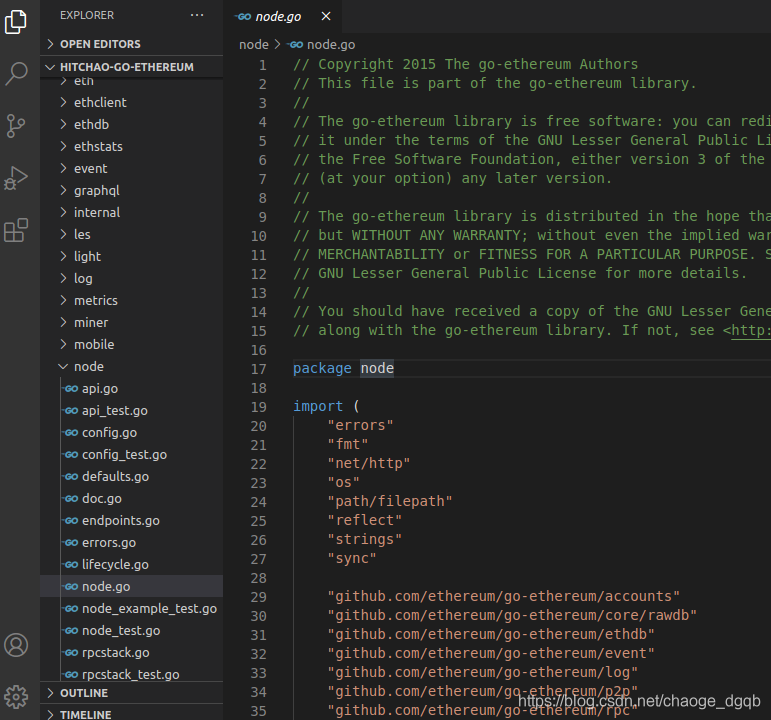Click the word package on line 17

pyautogui.click(x=322, y=368)
